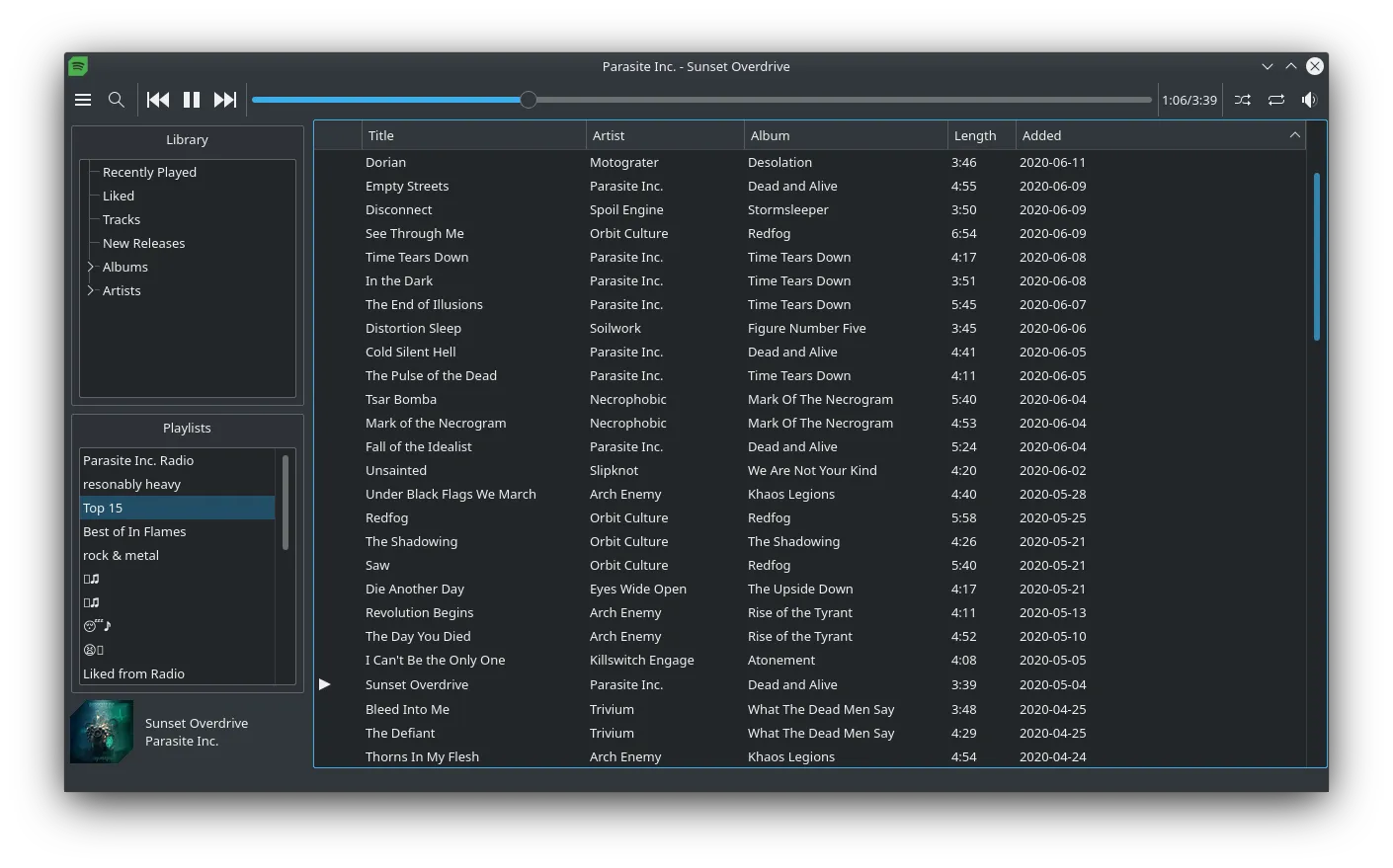The image size is (1393, 868).
Task: Open the volume control icon
Action: 1309,99
